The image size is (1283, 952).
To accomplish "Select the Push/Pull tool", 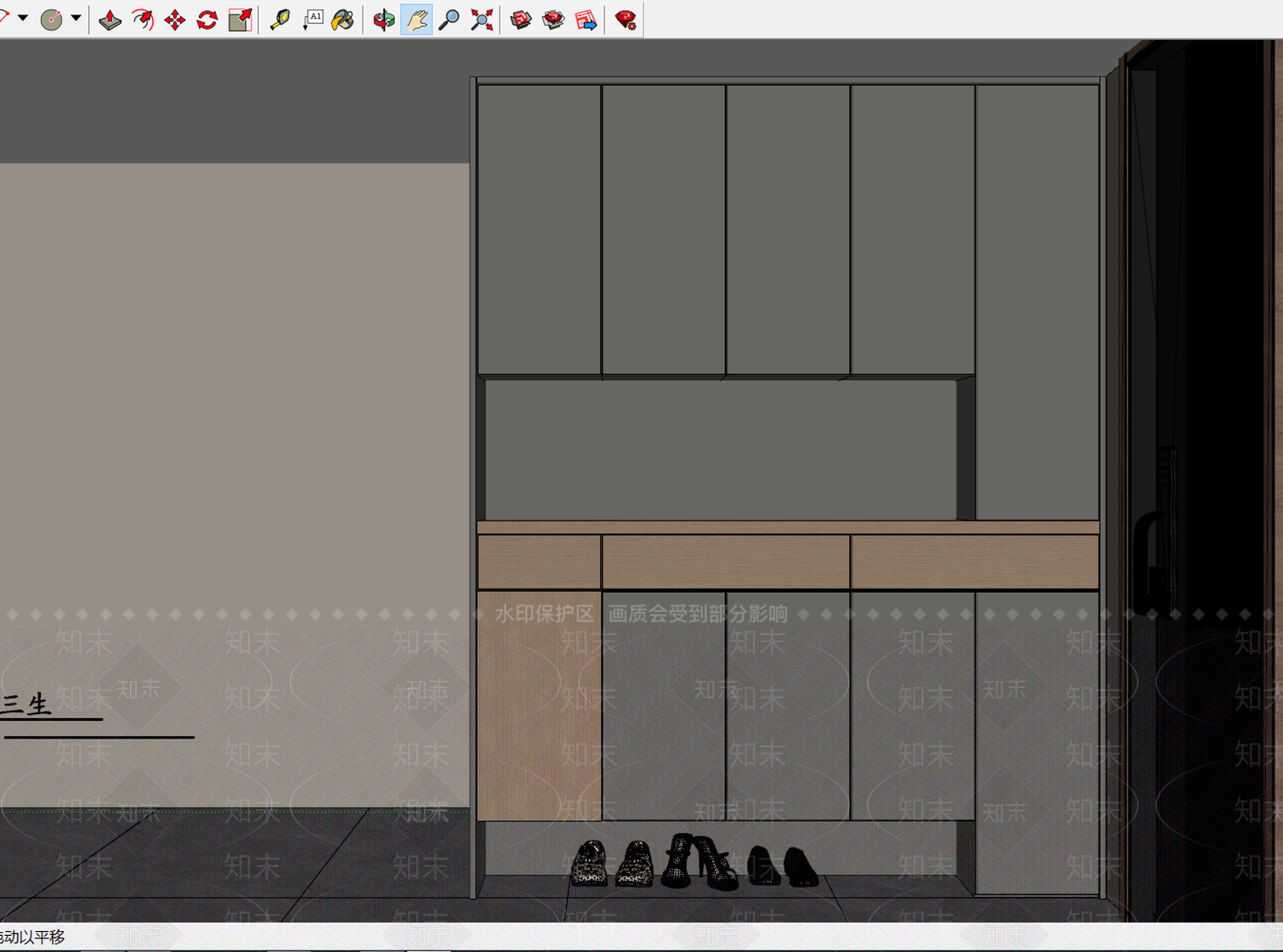I will (x=110, y=20).
